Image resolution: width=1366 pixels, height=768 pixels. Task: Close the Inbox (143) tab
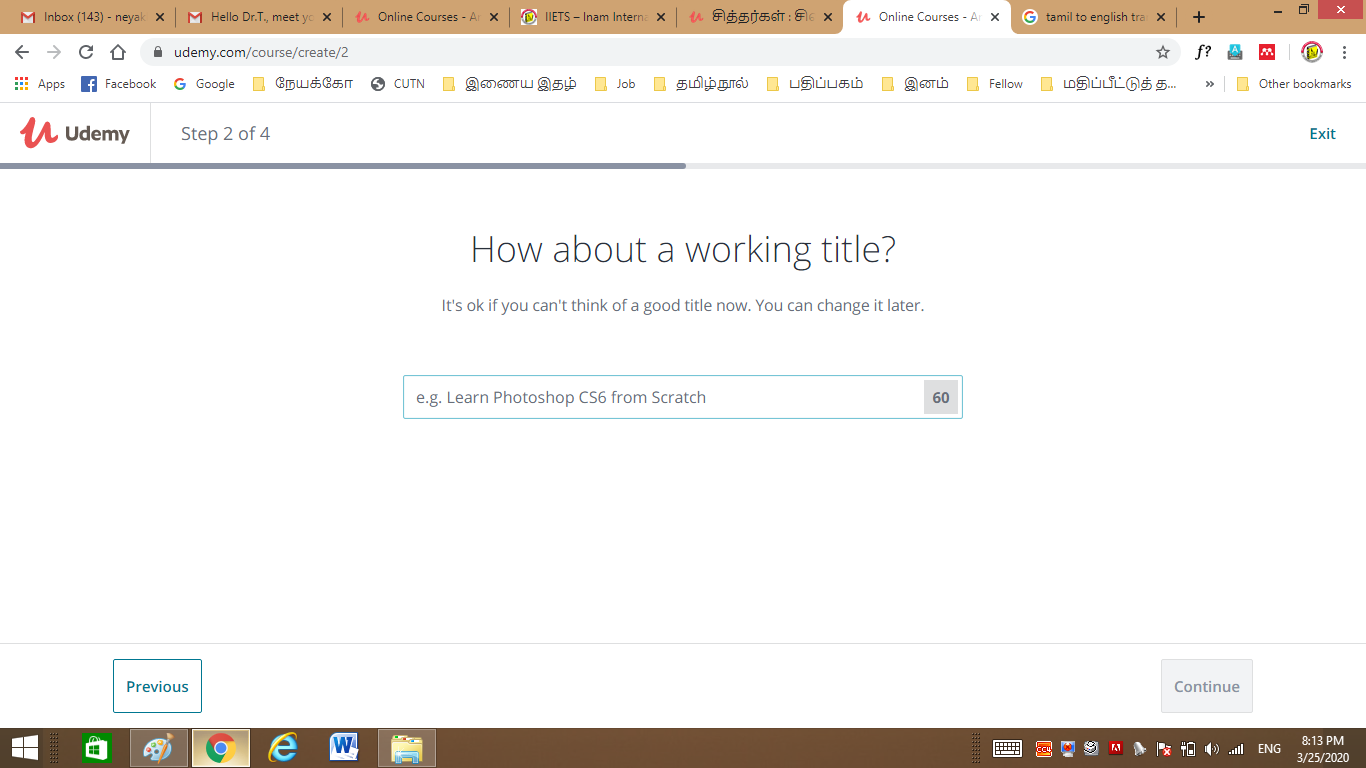click(160, 17)
